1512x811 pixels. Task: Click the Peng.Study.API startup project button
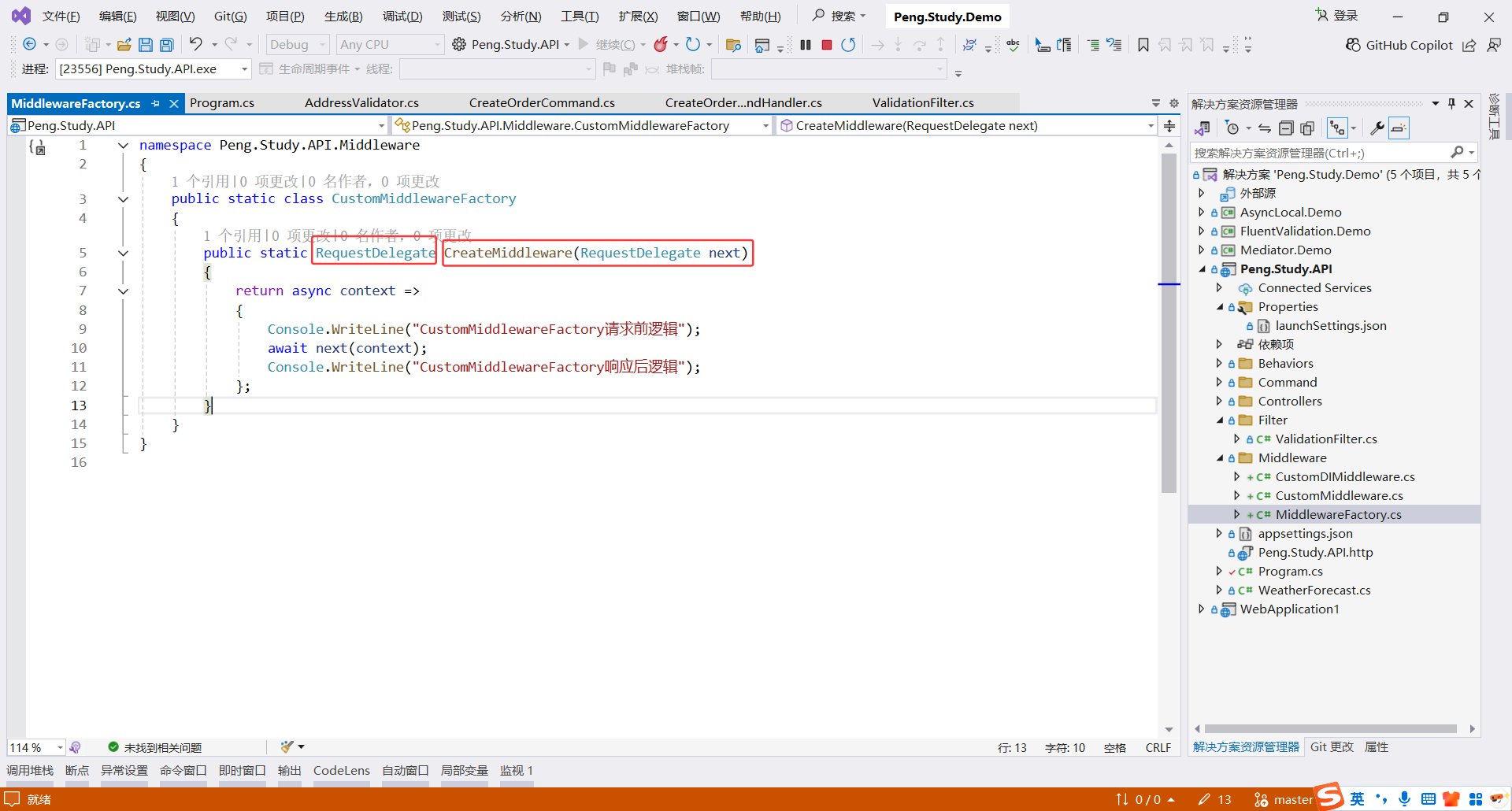tap(511, 45)
